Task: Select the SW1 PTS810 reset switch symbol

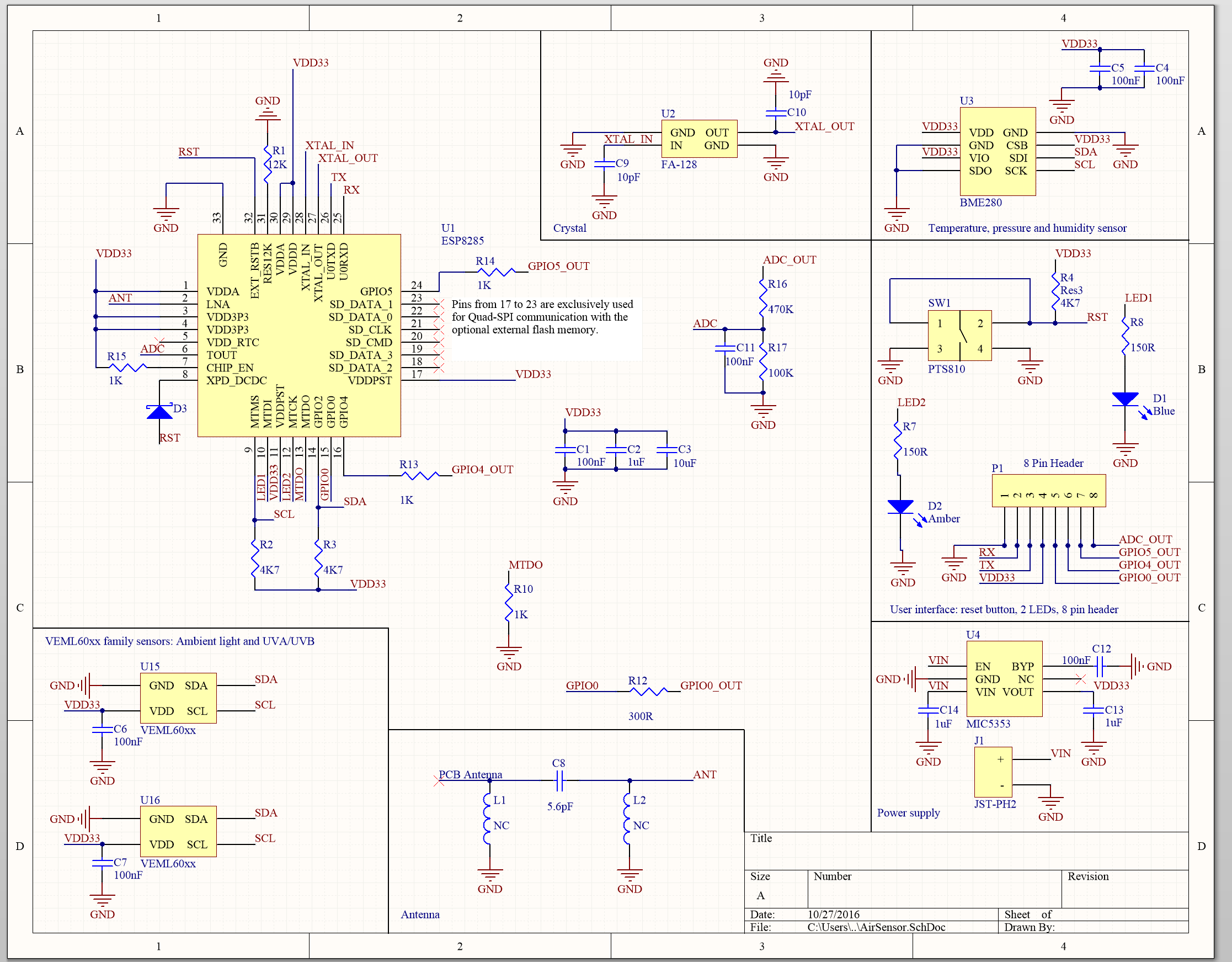Action: 959,335
